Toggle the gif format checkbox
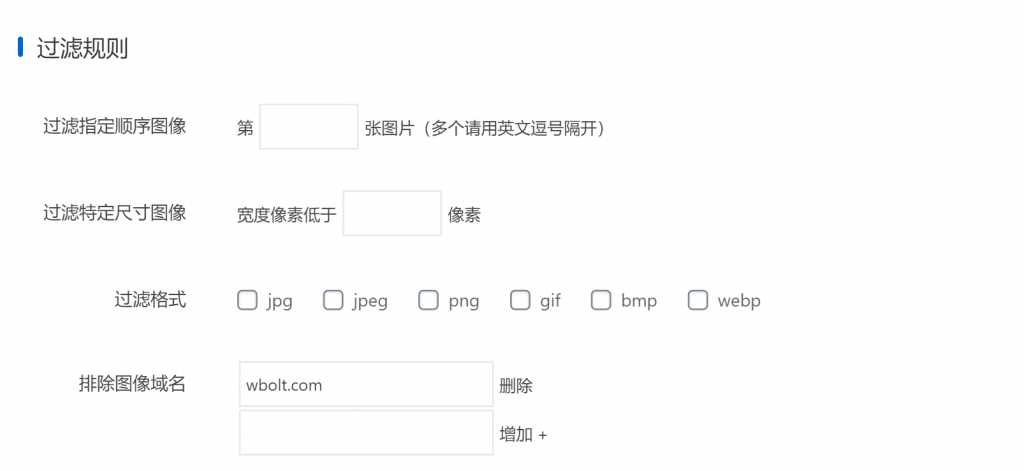Viewport: 1024px width, 471px height. [x=520, y=300]
